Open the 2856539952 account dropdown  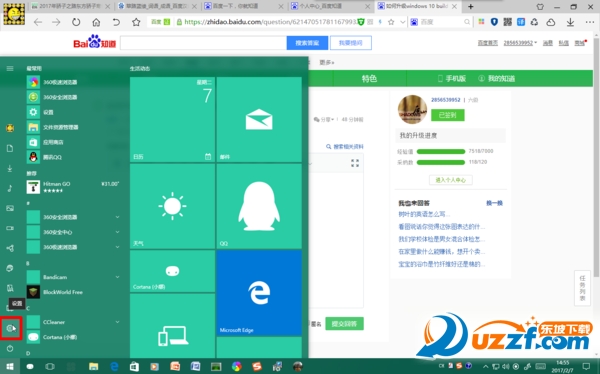pos(520,43)
